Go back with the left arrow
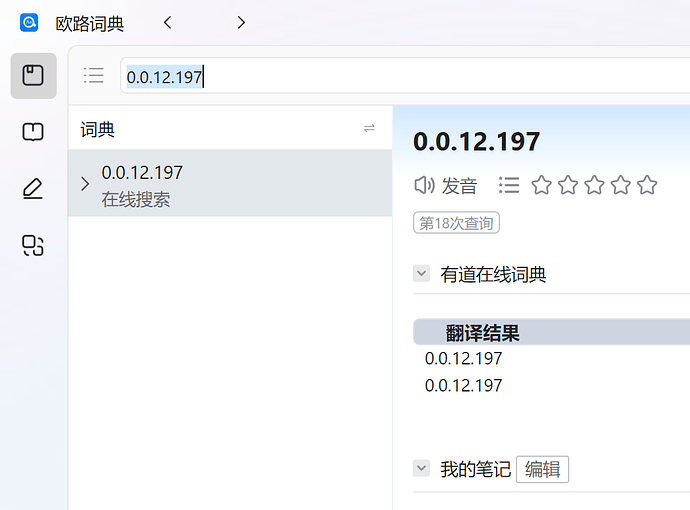Viewport: 690px width, 510px height. click(x=168, y=22)
